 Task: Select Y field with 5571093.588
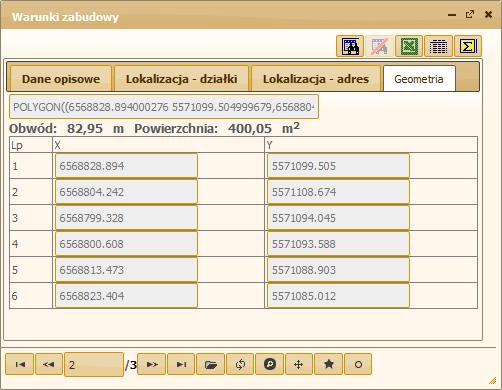click(x=338, y=244)
